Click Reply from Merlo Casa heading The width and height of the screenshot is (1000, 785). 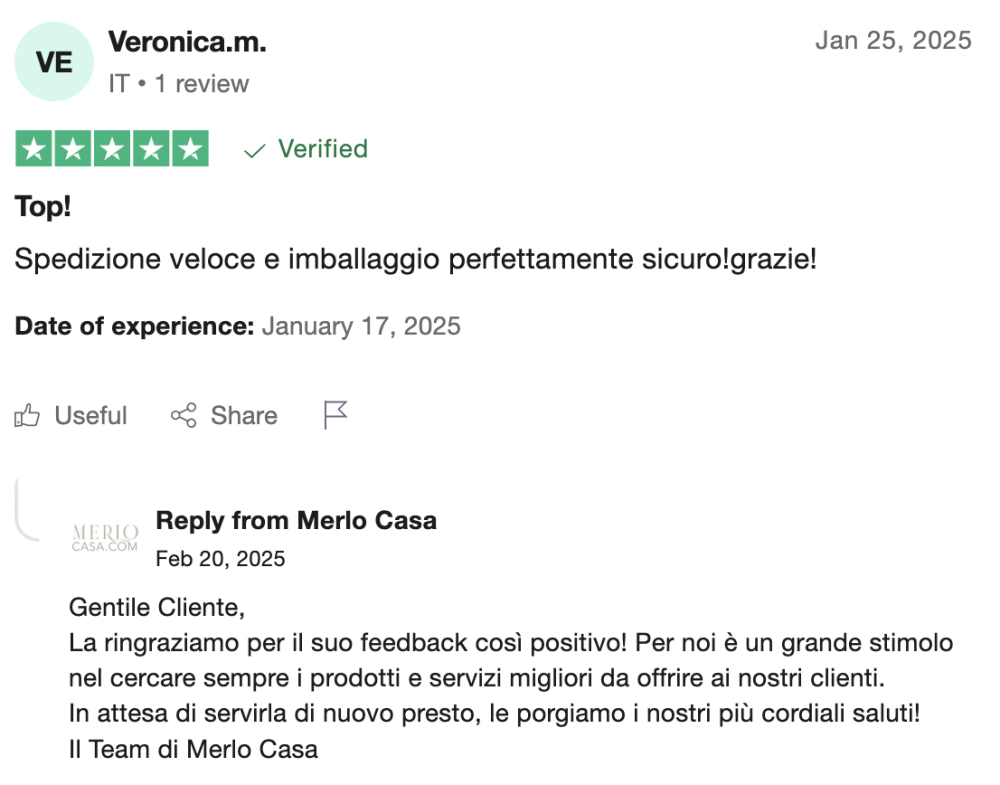coord(297,520)
